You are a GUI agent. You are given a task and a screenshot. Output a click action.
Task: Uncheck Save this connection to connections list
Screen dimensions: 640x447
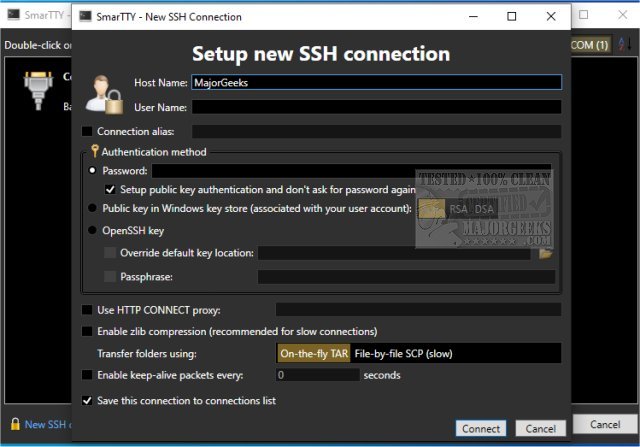click(87, 400)
